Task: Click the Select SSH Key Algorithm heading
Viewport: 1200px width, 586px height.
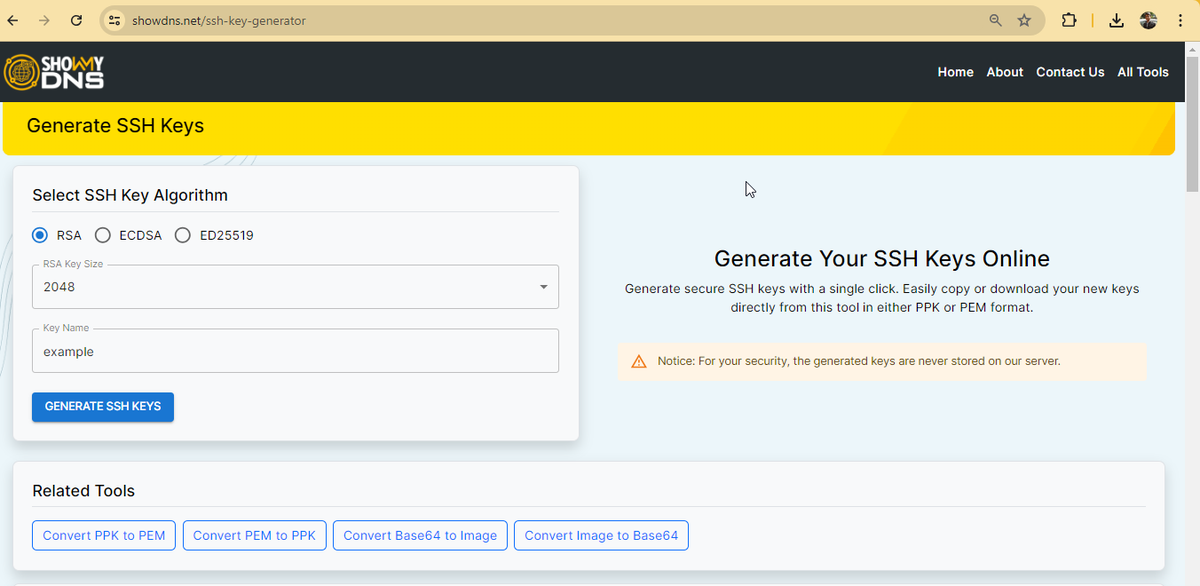Action: pyautogui.click(x=130, y=195)
